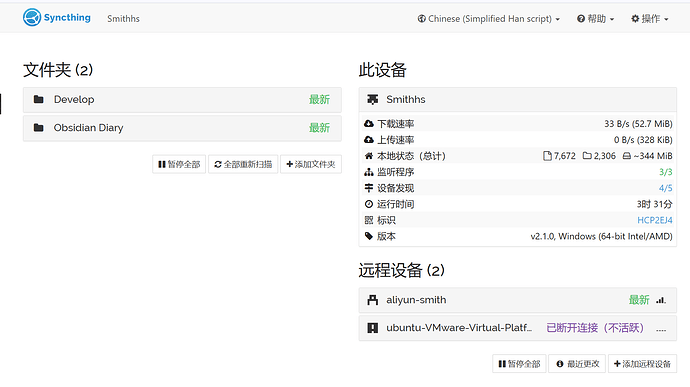Expand the Develop folder row

[x=182, y=100]
